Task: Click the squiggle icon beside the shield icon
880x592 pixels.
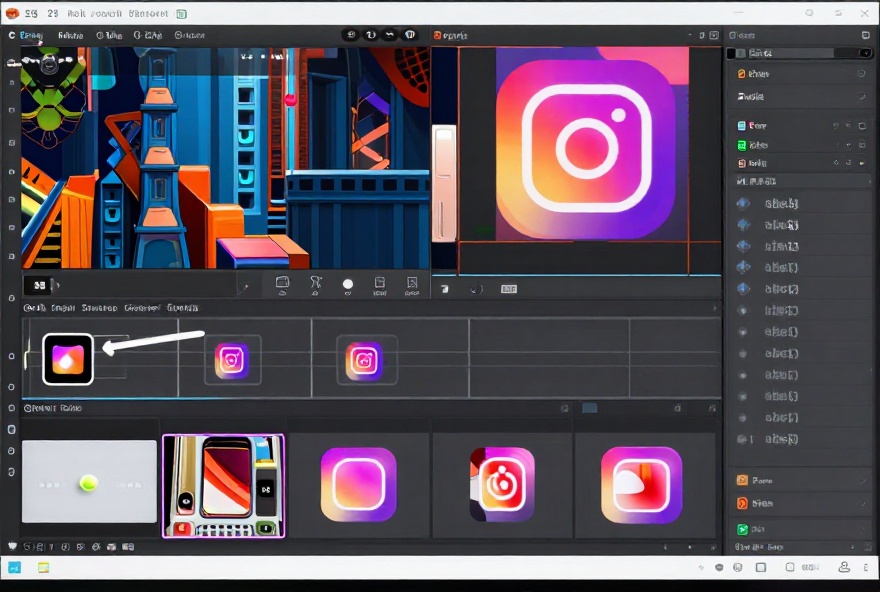Action: coord(390,35)
